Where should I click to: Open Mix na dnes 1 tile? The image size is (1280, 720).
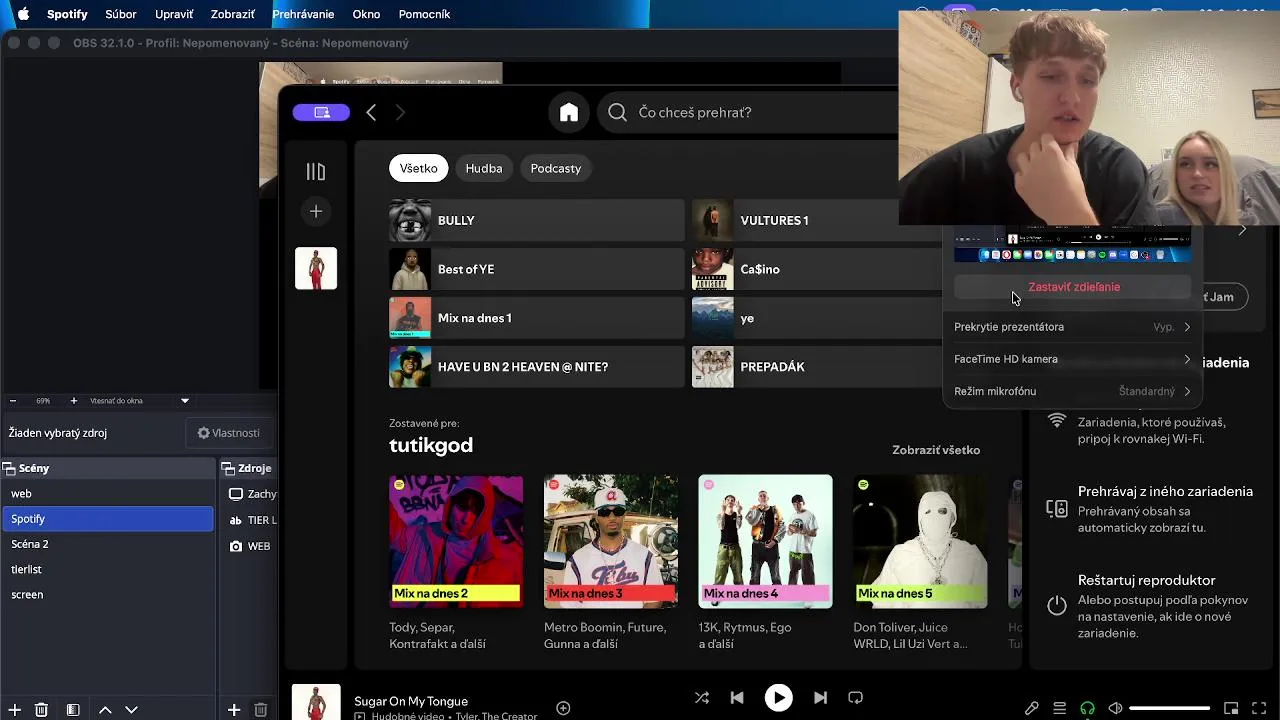point(536,318)
